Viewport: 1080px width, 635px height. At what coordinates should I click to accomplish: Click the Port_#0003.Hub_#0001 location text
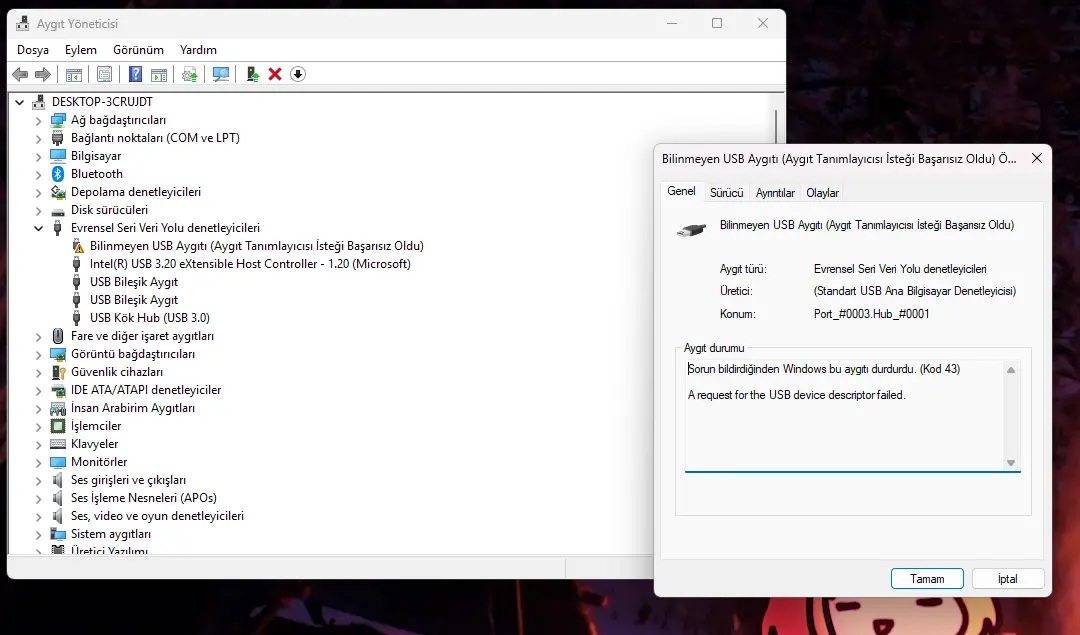[871, 314]
